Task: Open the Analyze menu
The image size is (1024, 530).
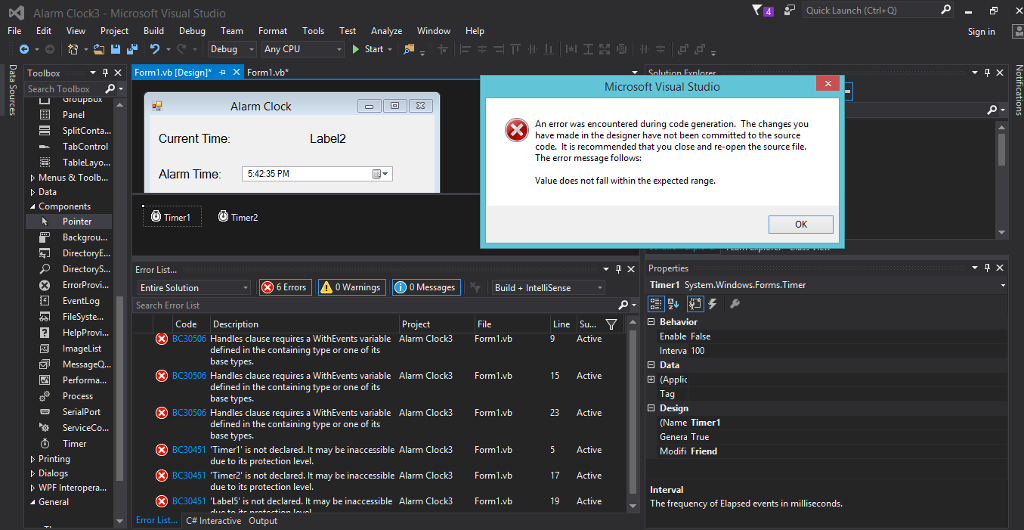Action: coord(387,31)
